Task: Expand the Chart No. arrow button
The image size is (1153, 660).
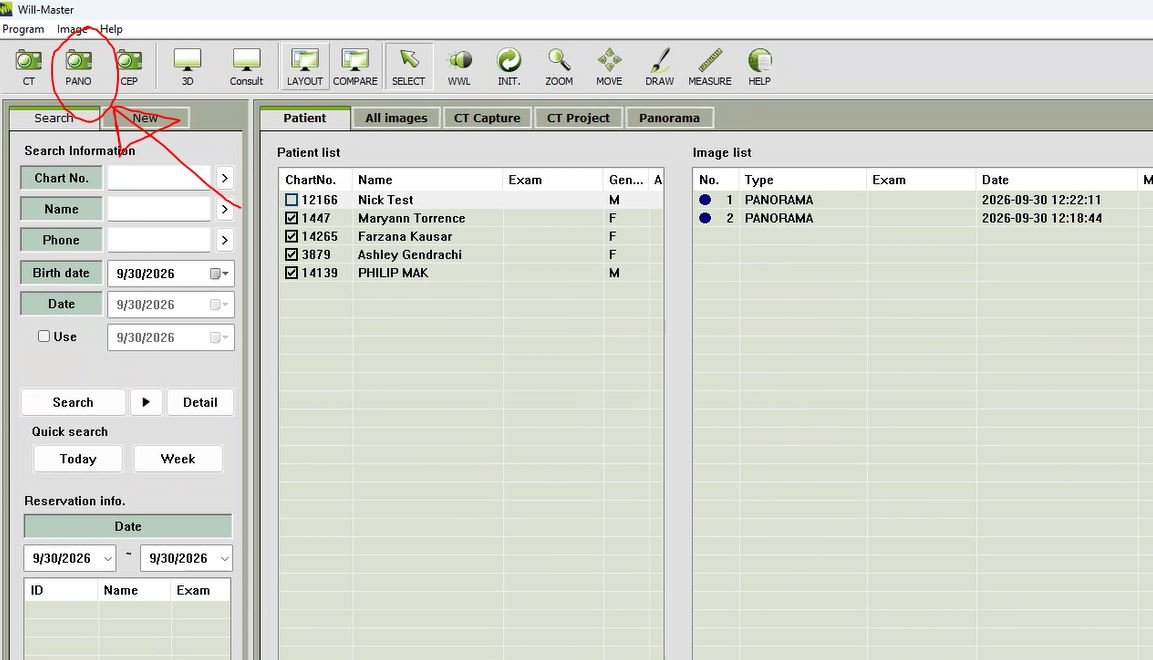Action: pos(225,178)
